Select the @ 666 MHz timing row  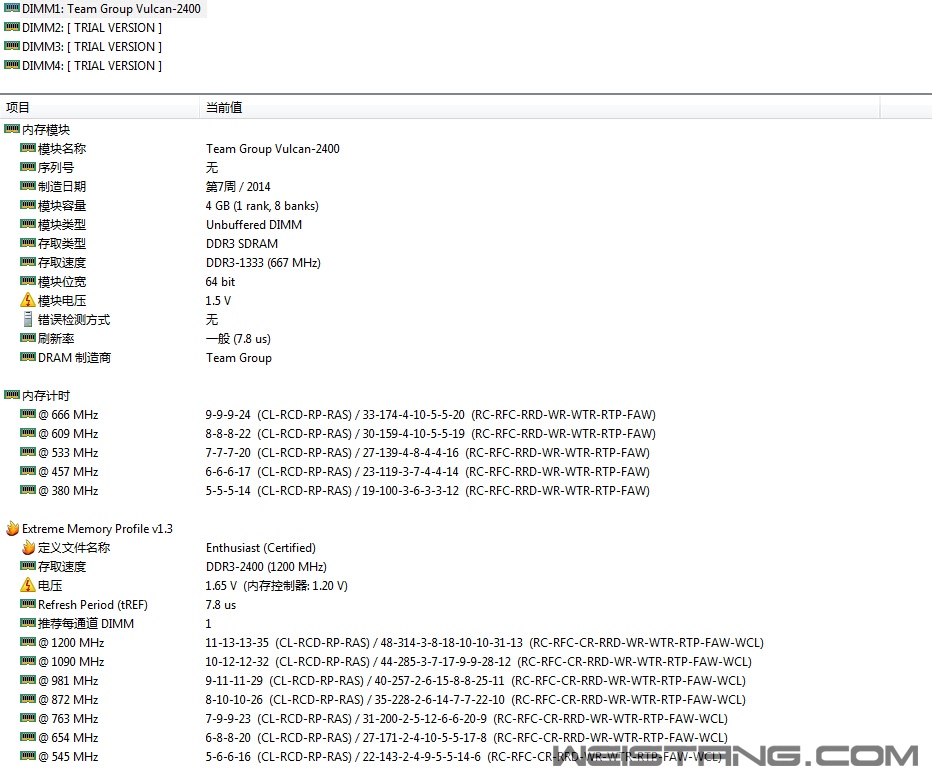(x=68, y=415)
